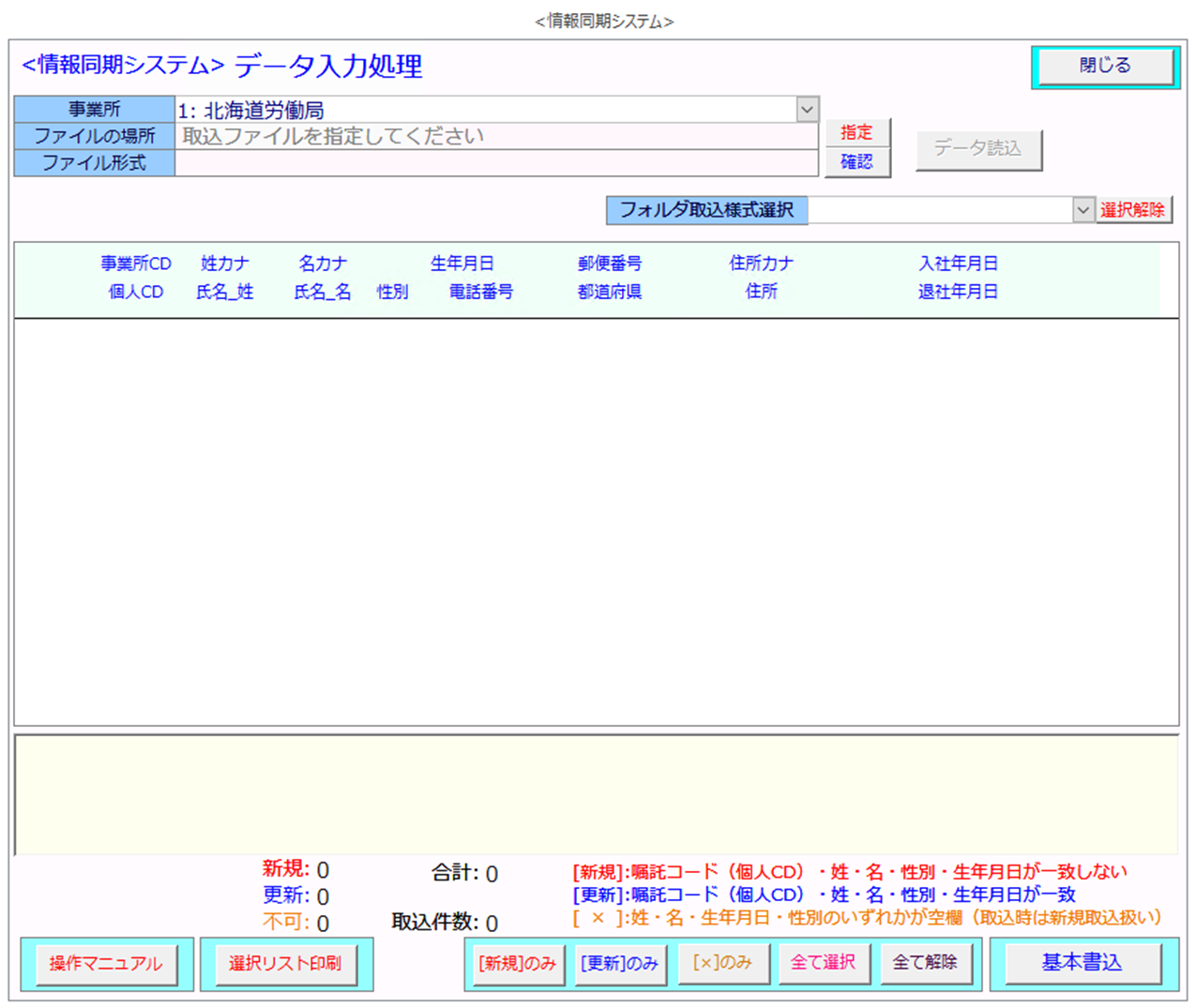
Task: Click the データ読込 button
Action: coord(977,149)
